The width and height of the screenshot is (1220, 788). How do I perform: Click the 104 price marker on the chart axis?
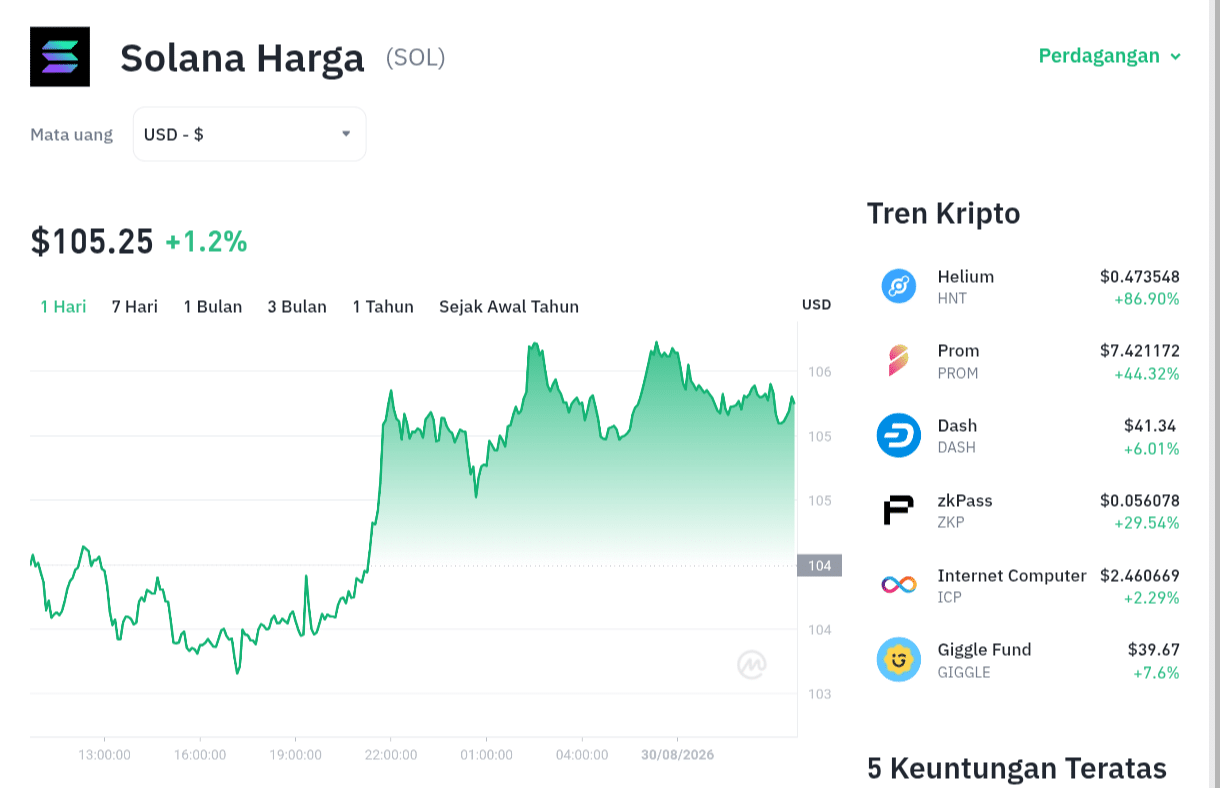coord(819,566)
